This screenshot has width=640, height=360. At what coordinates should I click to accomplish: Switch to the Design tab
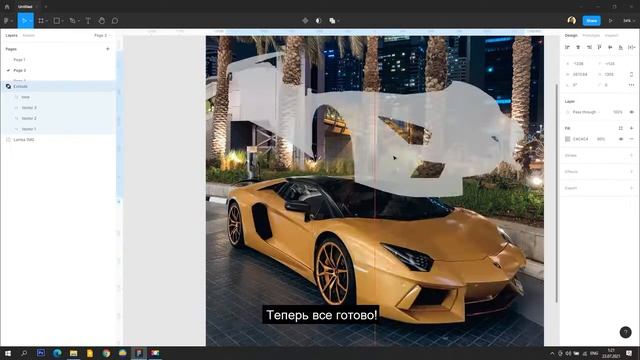point(571,36)
